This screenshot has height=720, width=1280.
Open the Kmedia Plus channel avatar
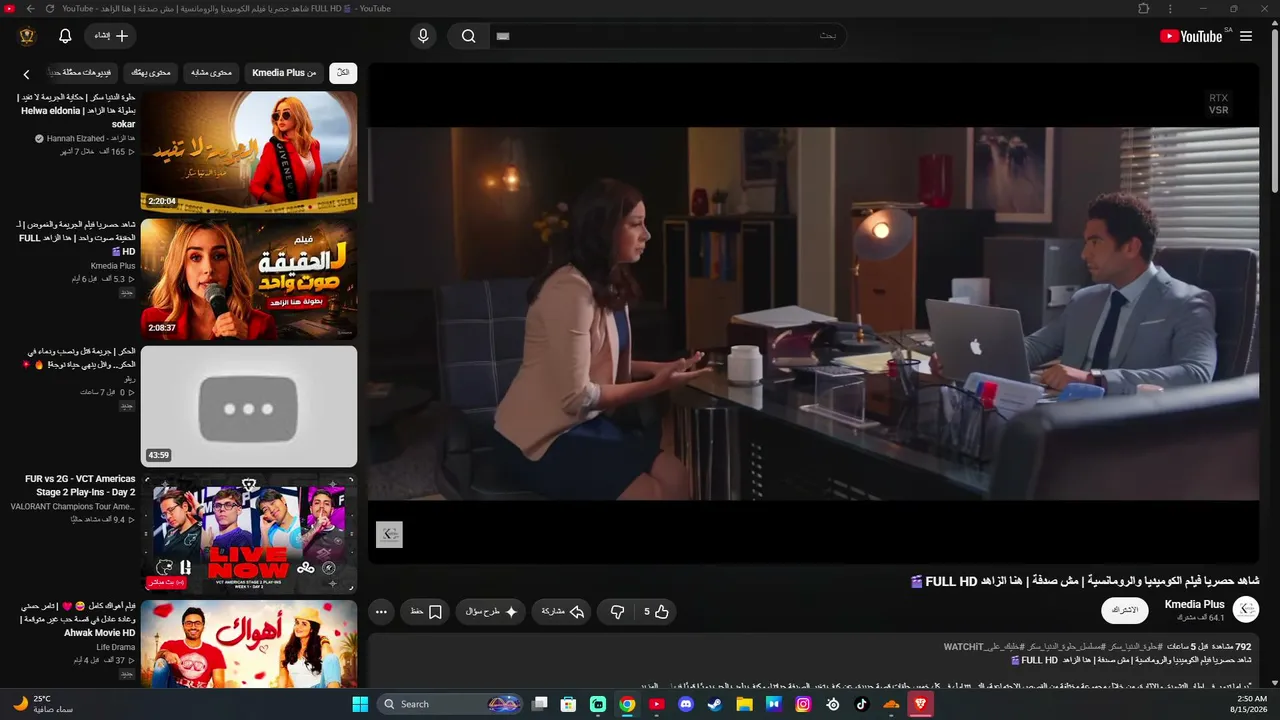pos(1246,610)
